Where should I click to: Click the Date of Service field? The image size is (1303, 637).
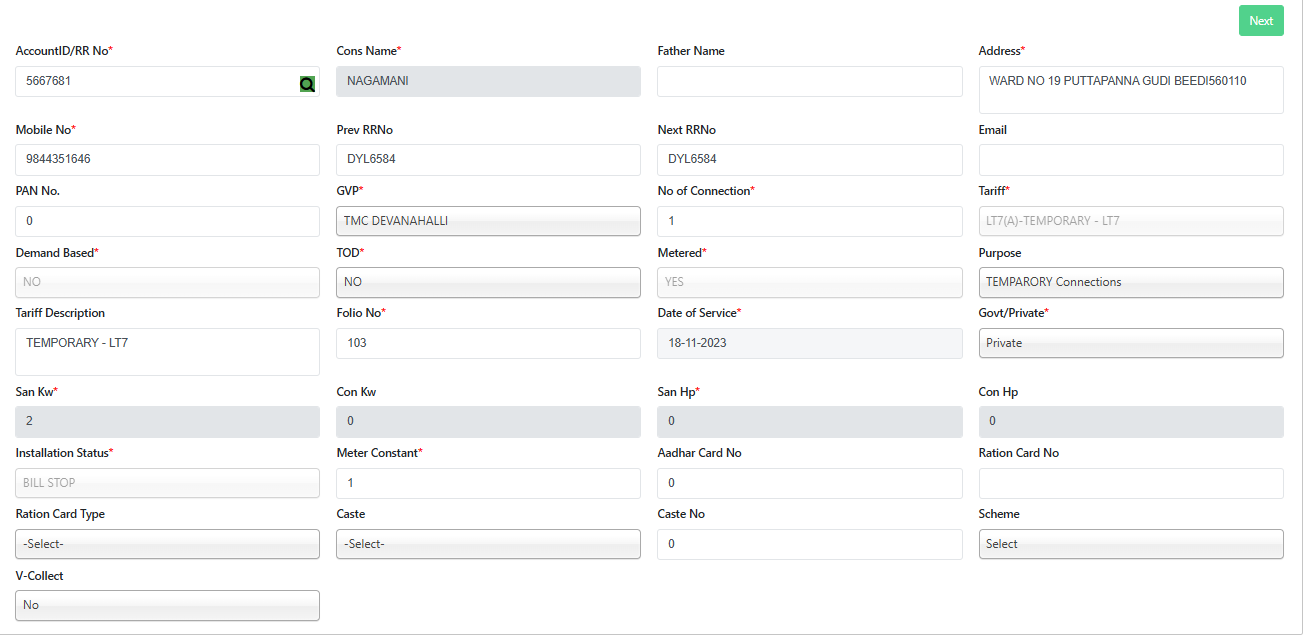coord(810,343)
